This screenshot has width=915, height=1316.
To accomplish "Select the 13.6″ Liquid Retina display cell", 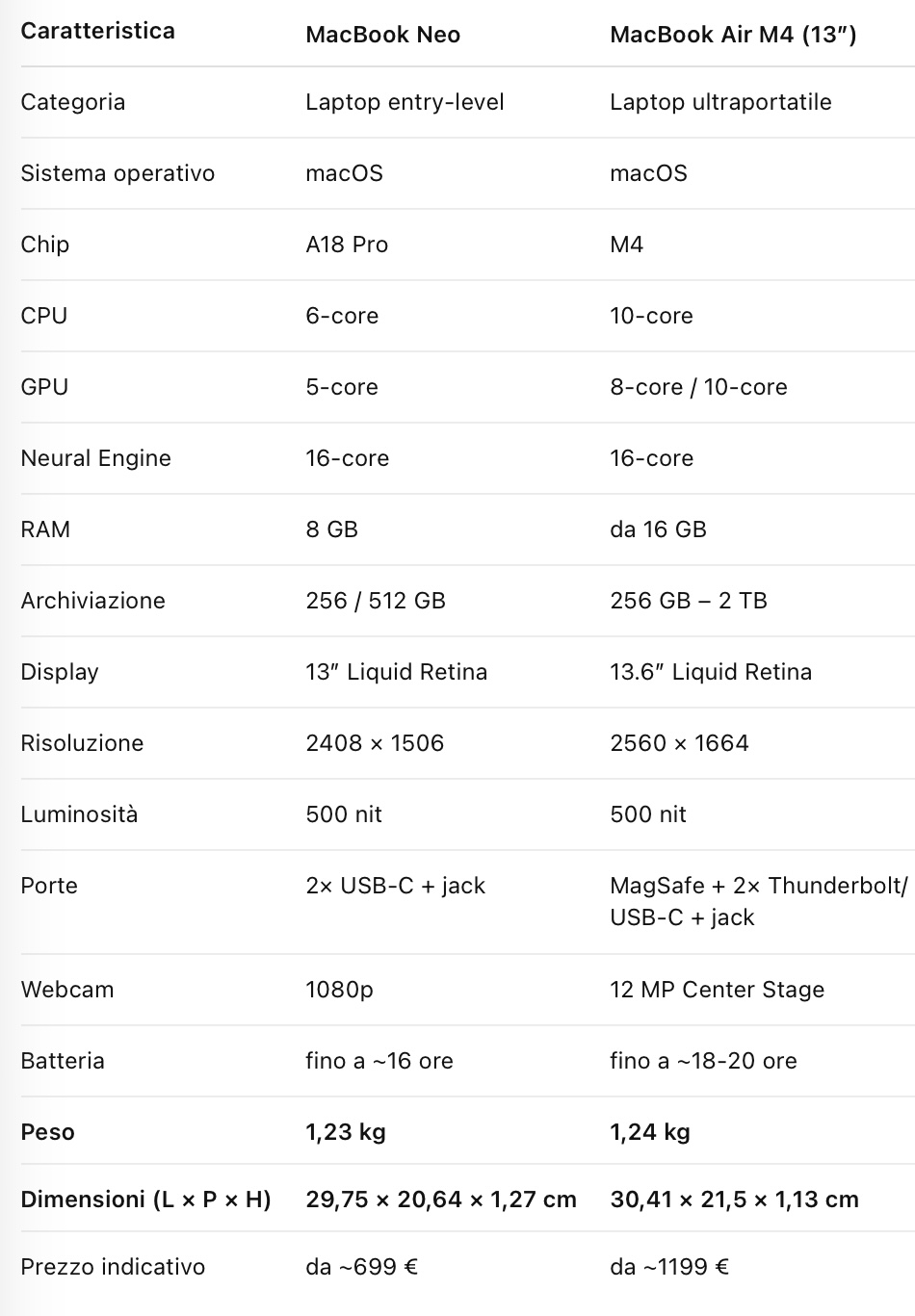I will click(711, 672).
